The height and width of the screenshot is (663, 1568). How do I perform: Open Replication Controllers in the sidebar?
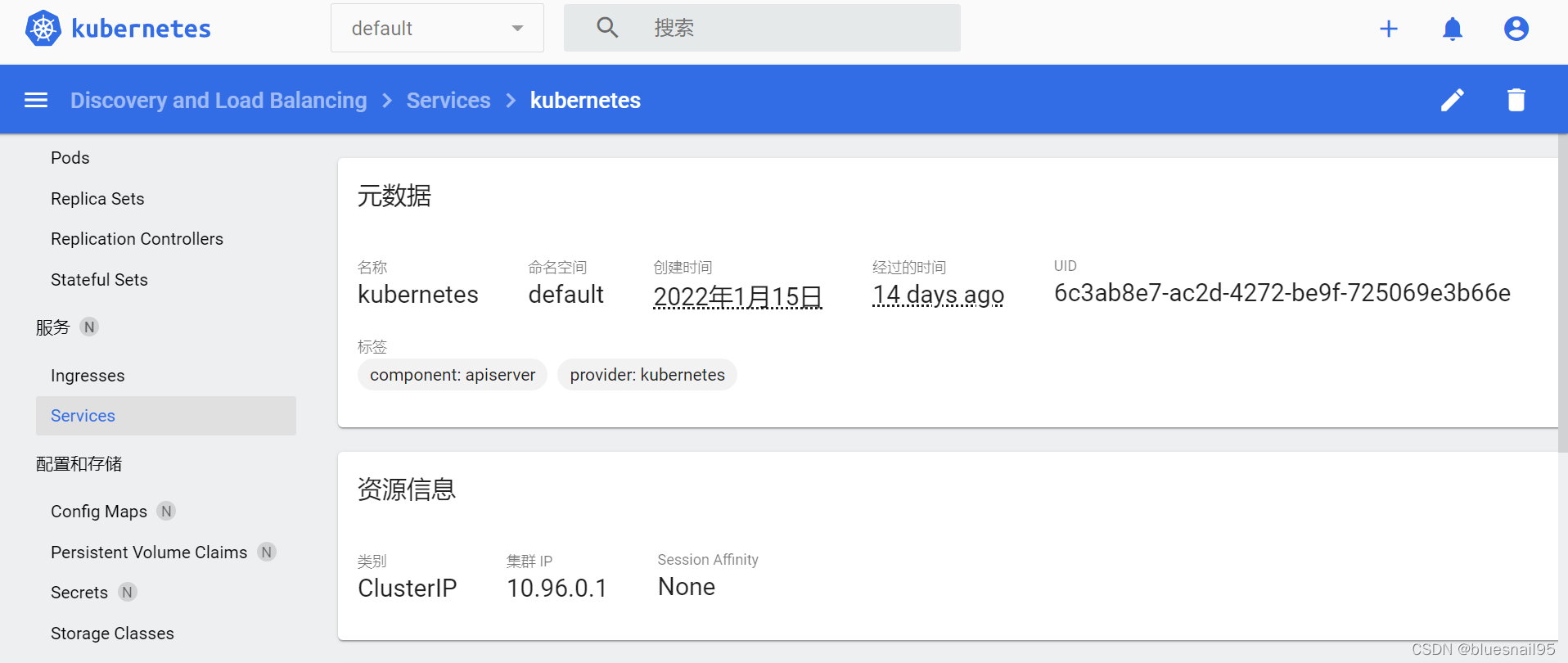point(137,239)
